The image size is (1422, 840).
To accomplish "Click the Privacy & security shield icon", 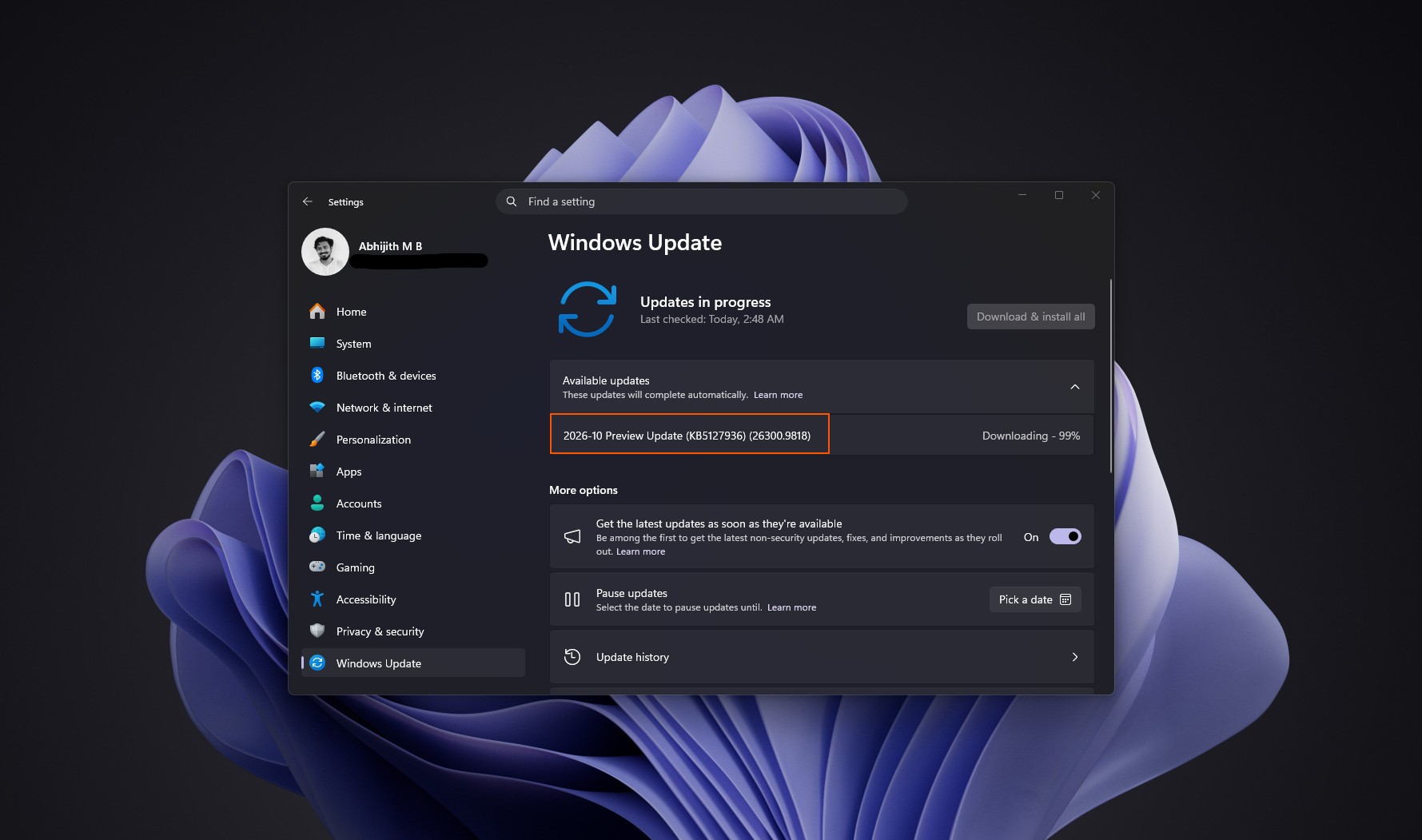I will click(x=317, y=631).
